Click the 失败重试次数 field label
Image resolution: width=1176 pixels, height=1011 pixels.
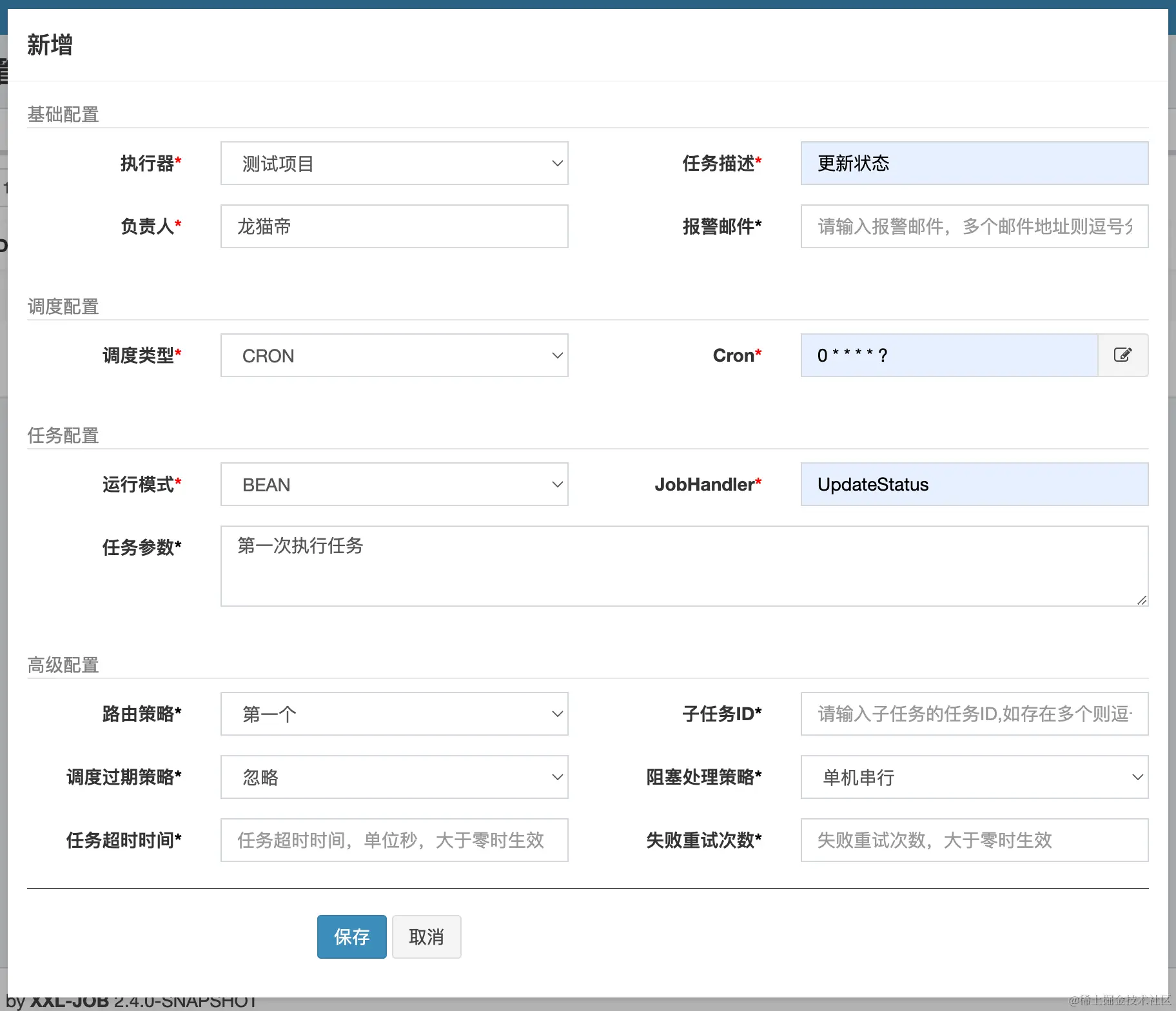point(704,840)
